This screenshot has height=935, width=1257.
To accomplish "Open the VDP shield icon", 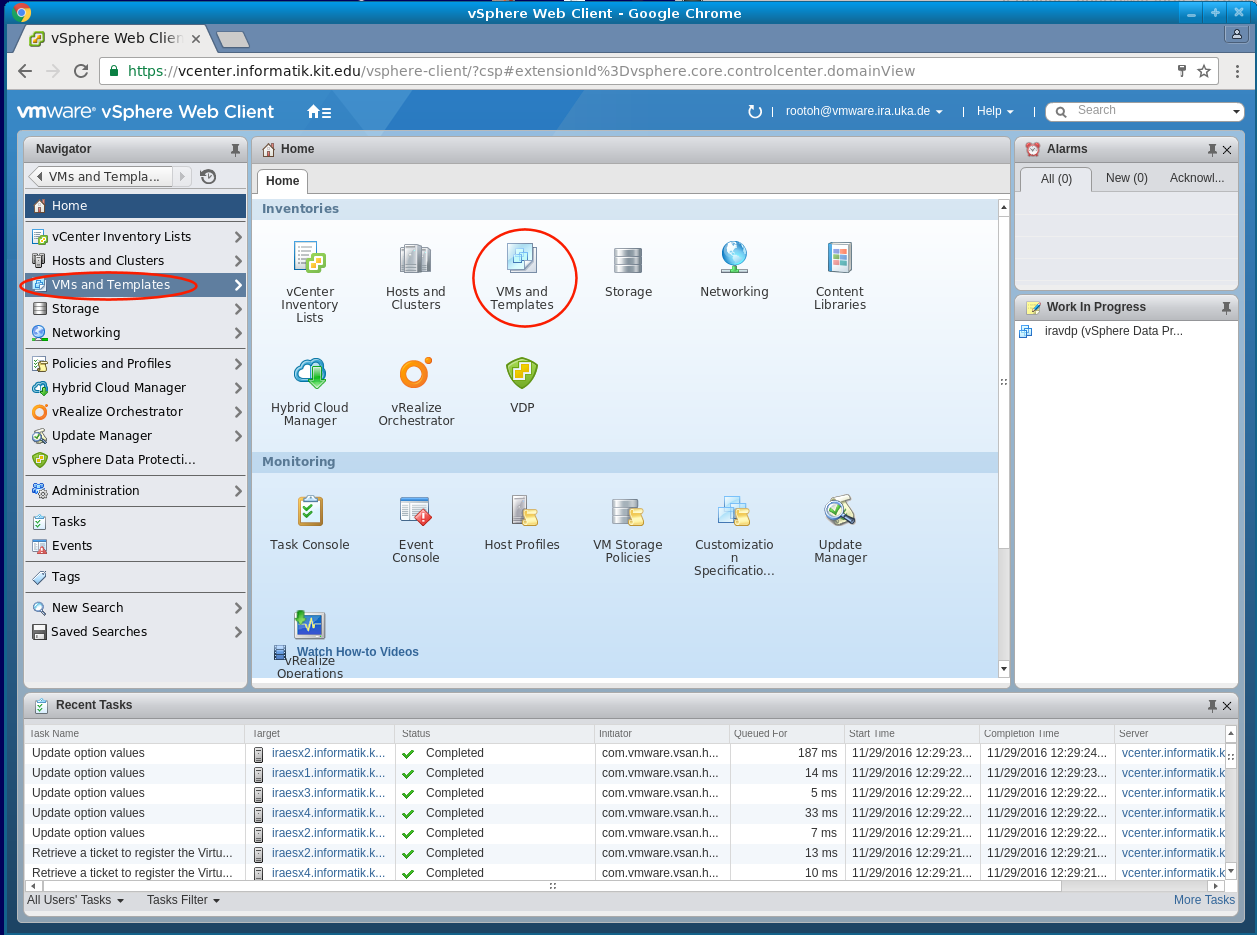I will (x=522, y=374).
